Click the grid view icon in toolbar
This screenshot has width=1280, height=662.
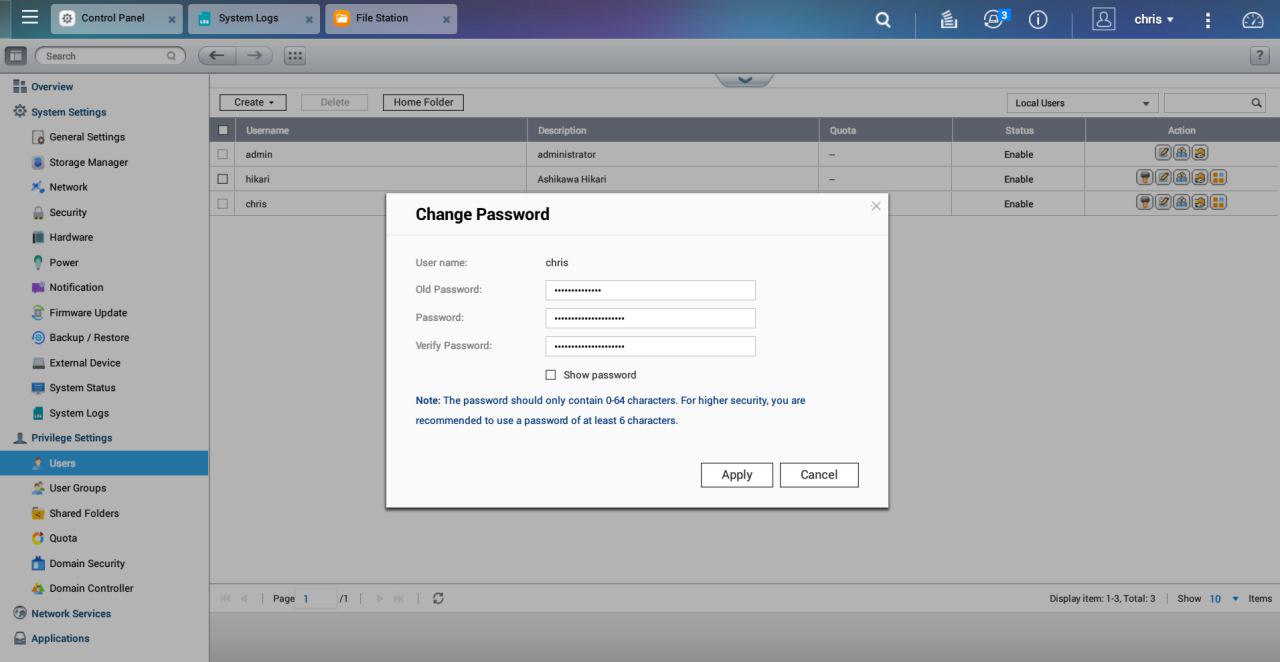(x=295, y=56)
